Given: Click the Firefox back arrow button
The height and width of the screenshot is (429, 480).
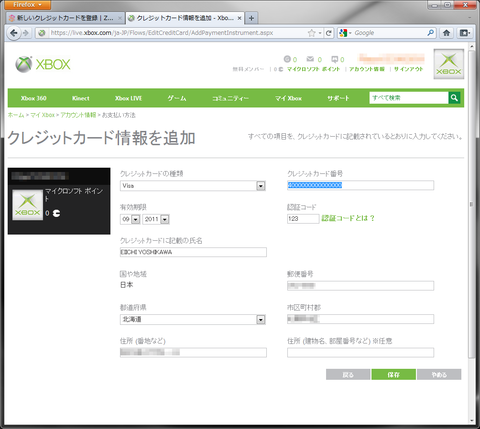Looking at the screenshot, I should tap(13, 33).
